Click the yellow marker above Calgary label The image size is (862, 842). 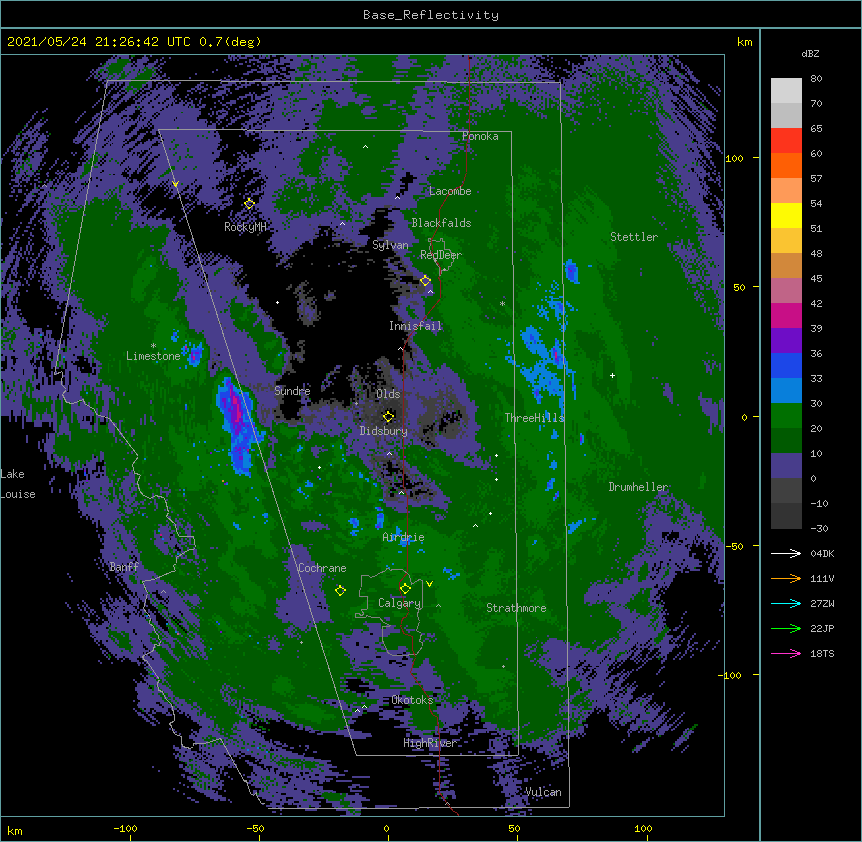[x=405, y=588]
